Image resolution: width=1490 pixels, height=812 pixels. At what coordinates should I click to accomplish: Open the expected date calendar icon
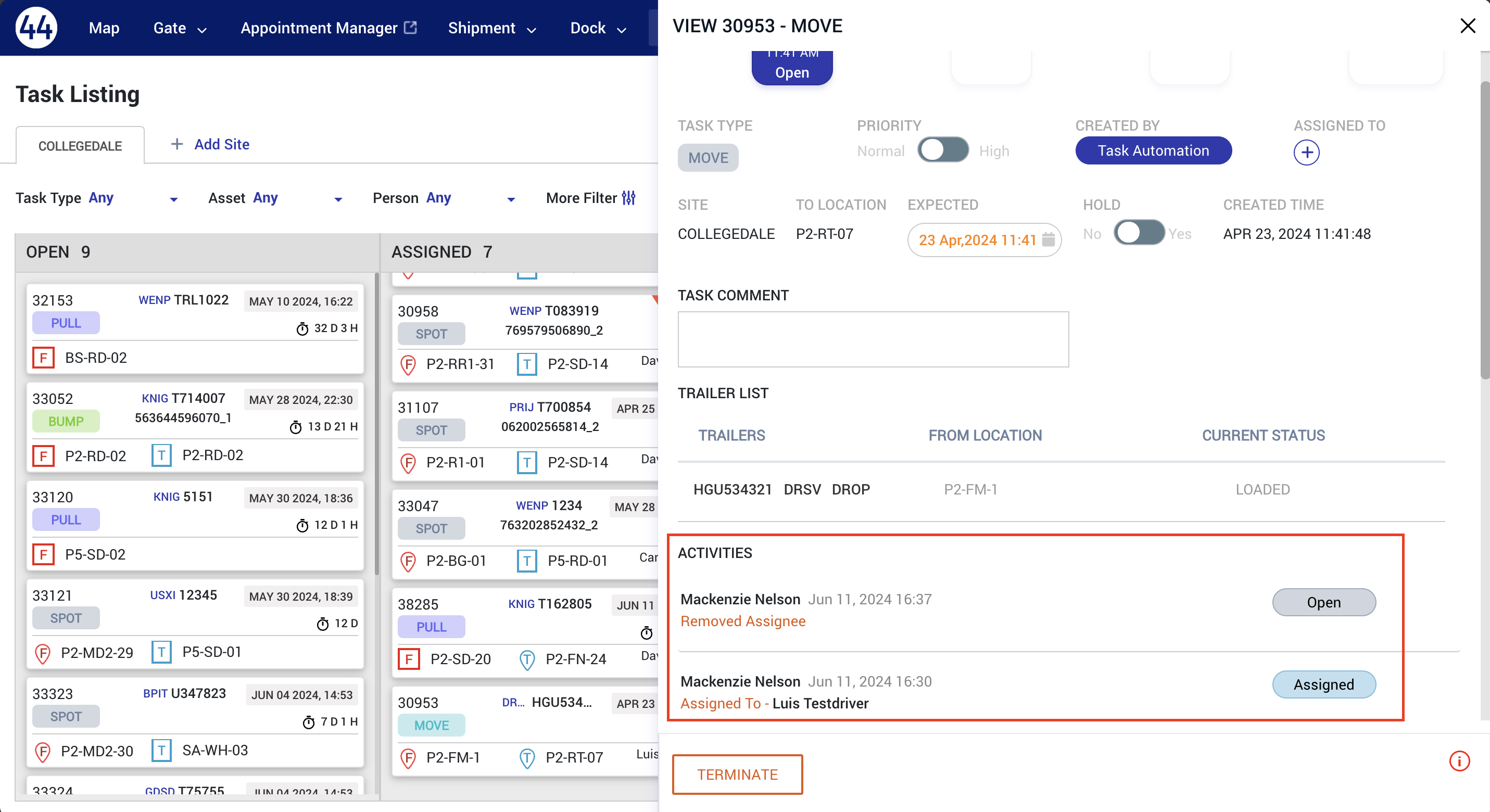click(1048, 239)
